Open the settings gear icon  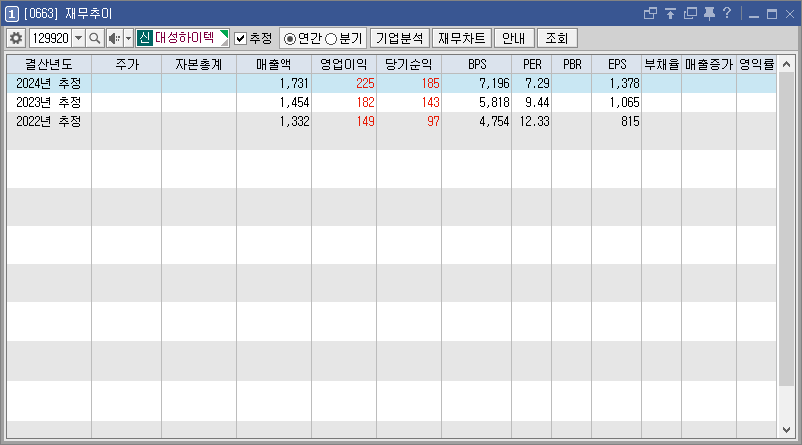16,38
